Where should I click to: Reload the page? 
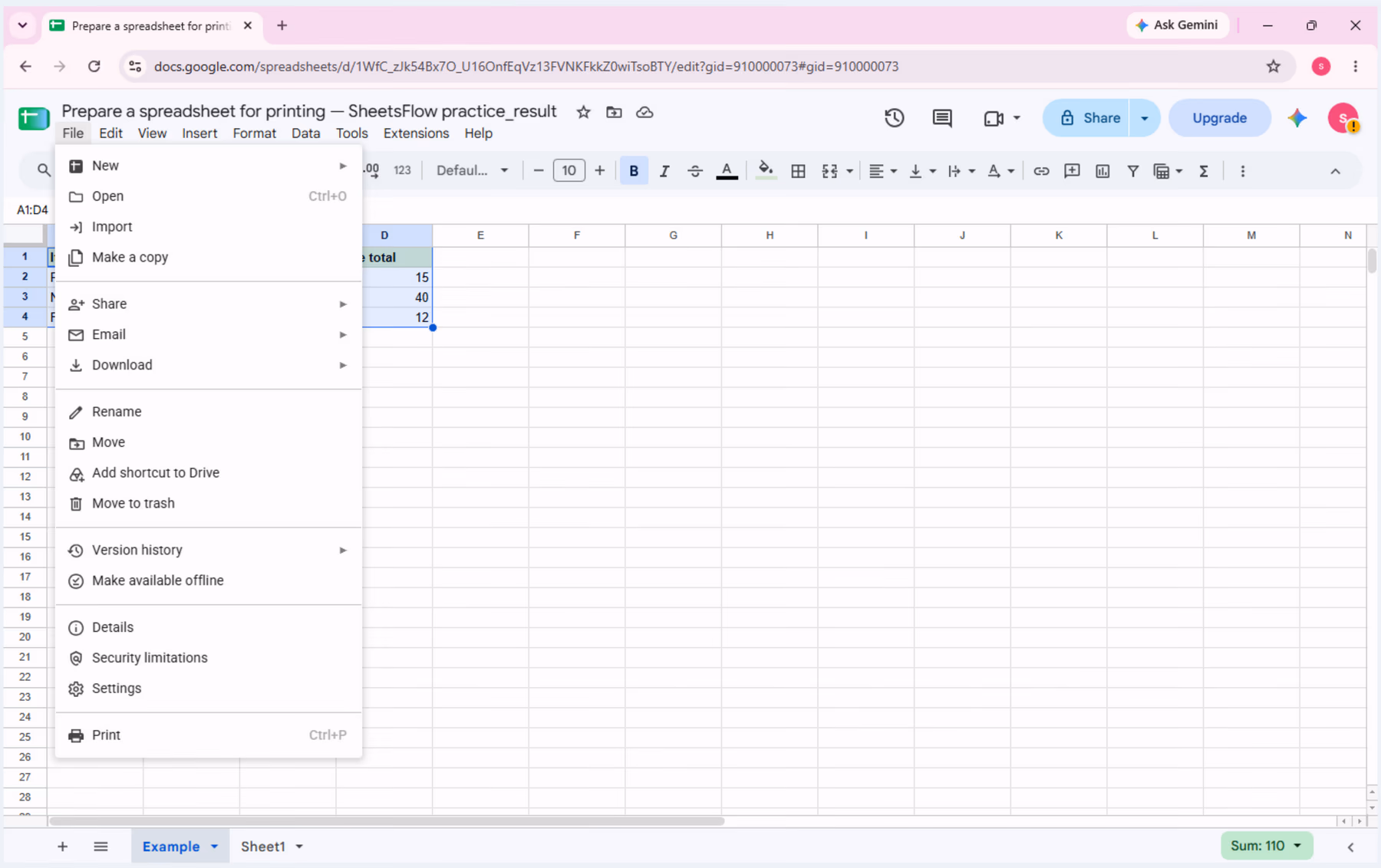(94, 67)
